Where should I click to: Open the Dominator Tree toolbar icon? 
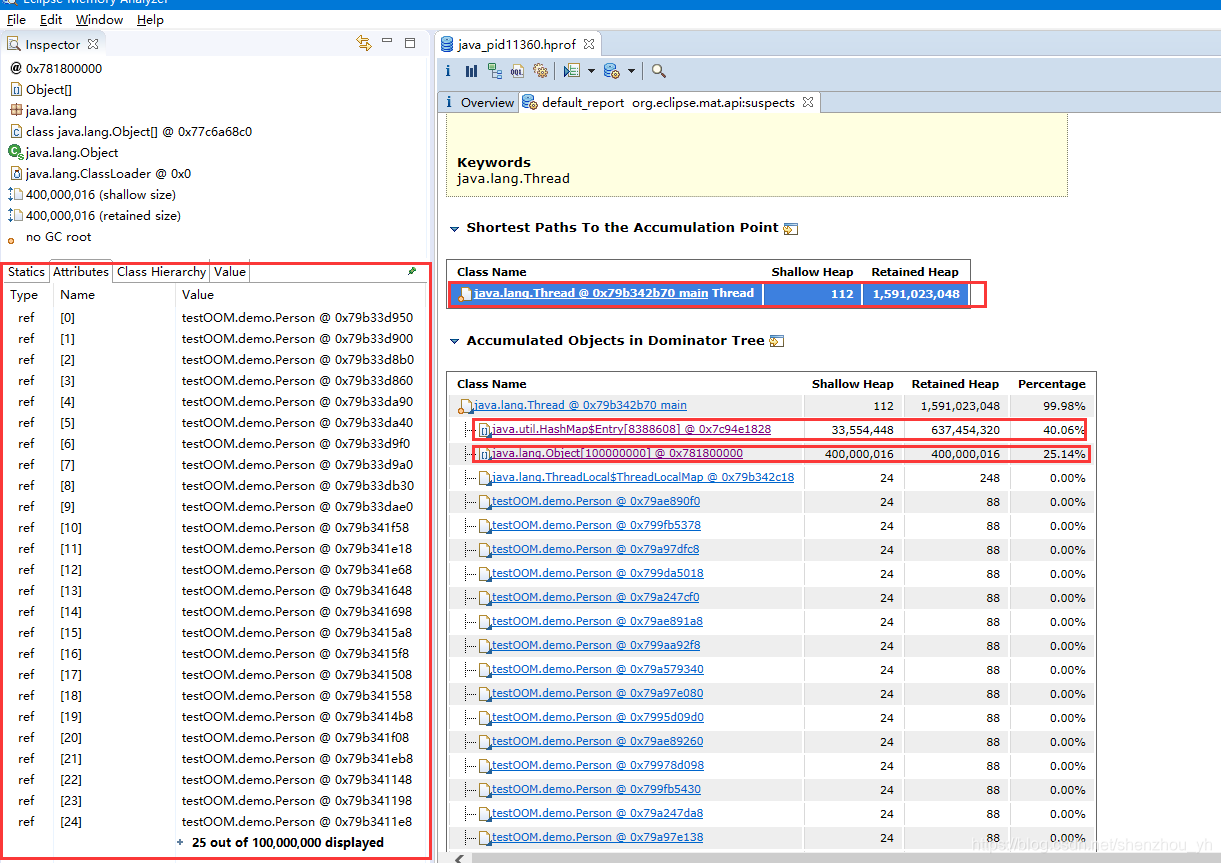coord(495,71)
